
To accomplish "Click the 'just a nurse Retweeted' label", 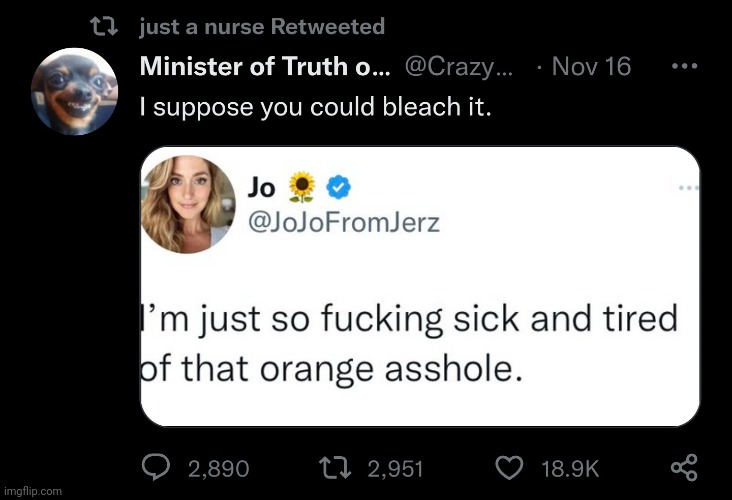I will 262,27.
